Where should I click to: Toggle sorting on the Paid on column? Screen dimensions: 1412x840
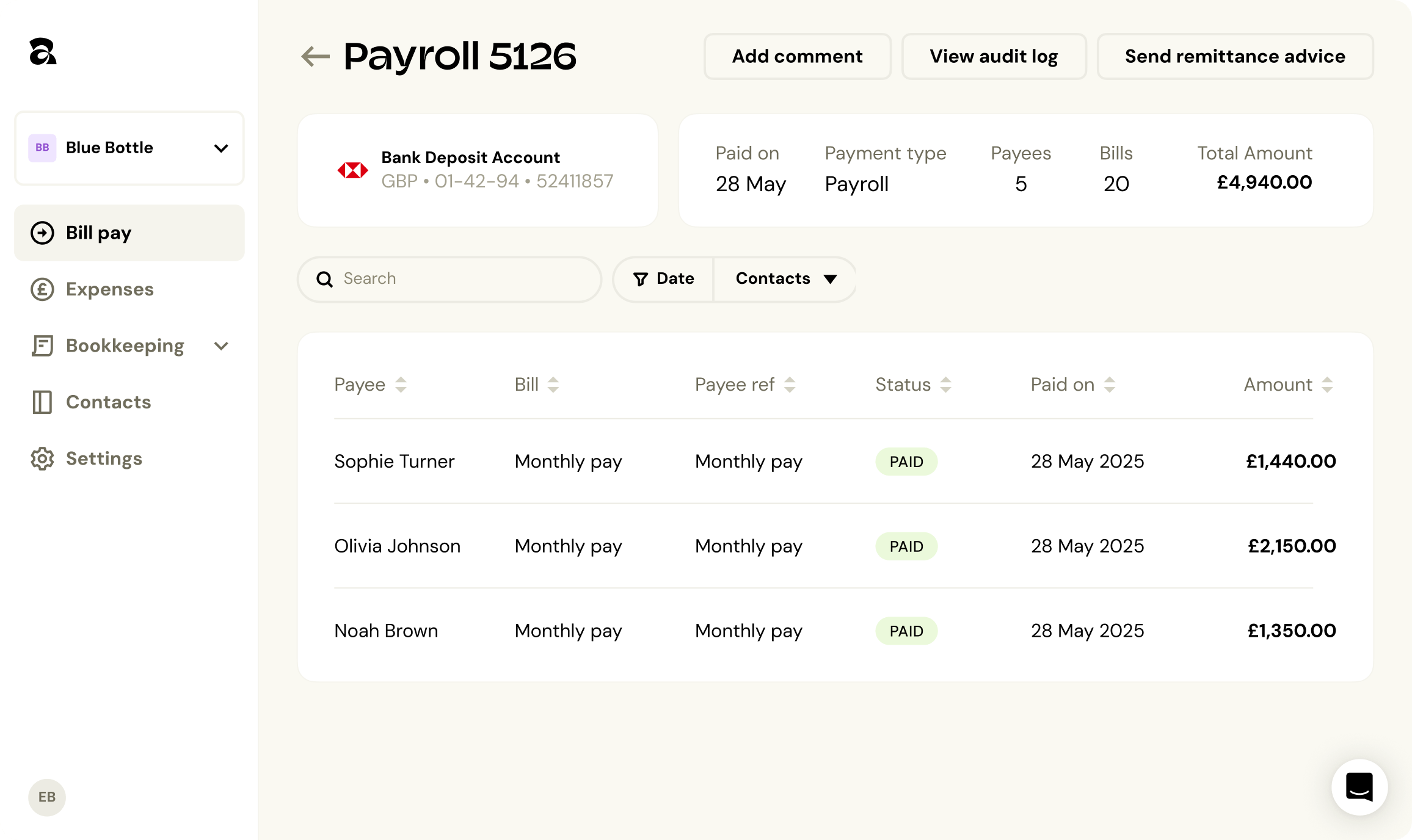click(1109, 385)
